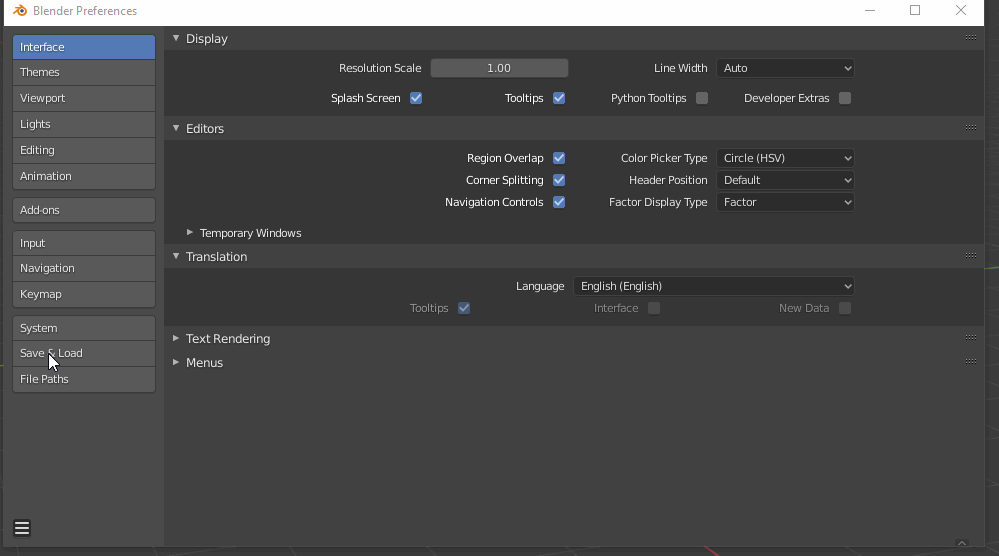
Task: Switch to the Themes tab
Action: (84, 73)
